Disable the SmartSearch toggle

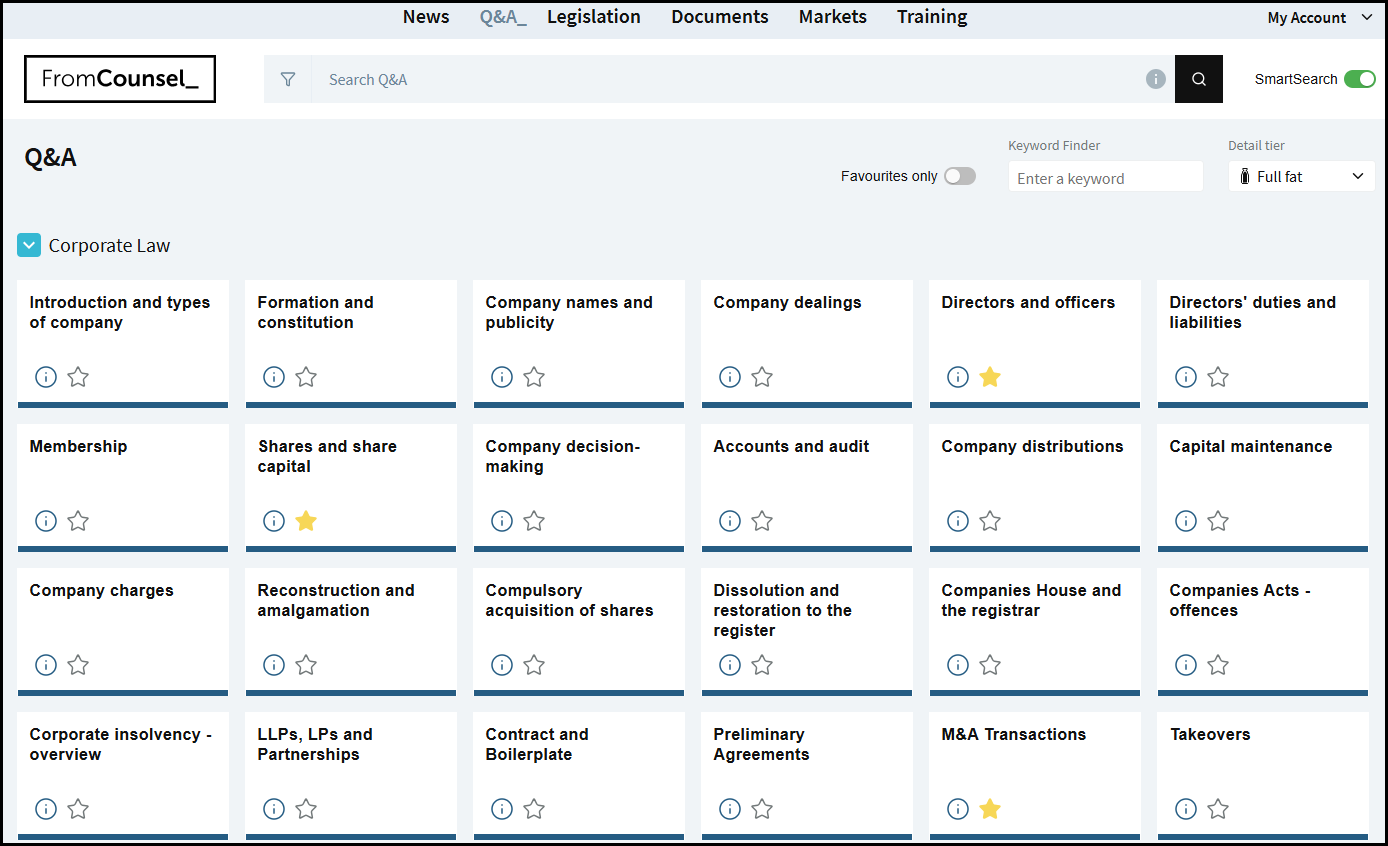1359,79
